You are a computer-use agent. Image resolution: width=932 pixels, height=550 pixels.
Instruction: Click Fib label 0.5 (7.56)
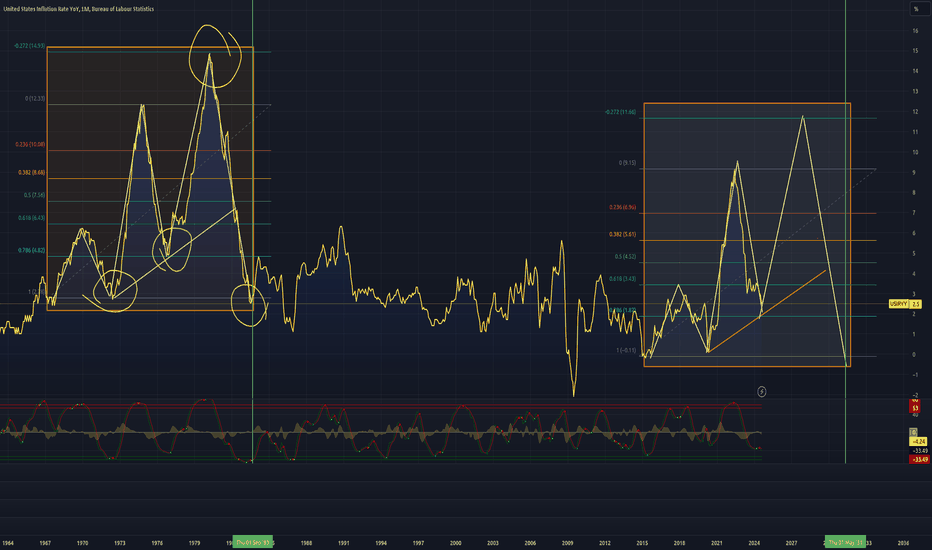pos(34,195)
